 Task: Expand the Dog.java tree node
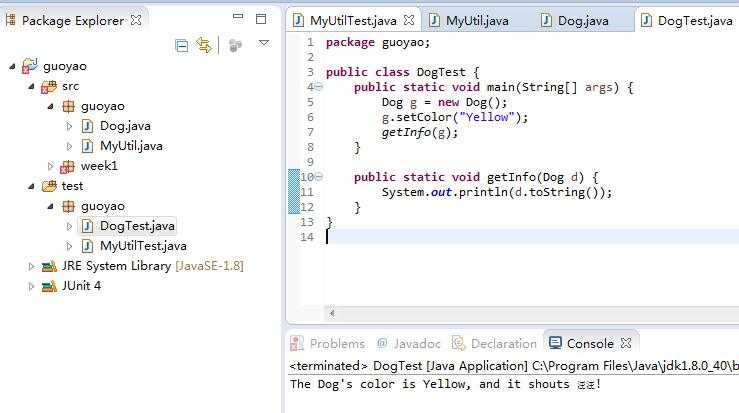point(69,126)
